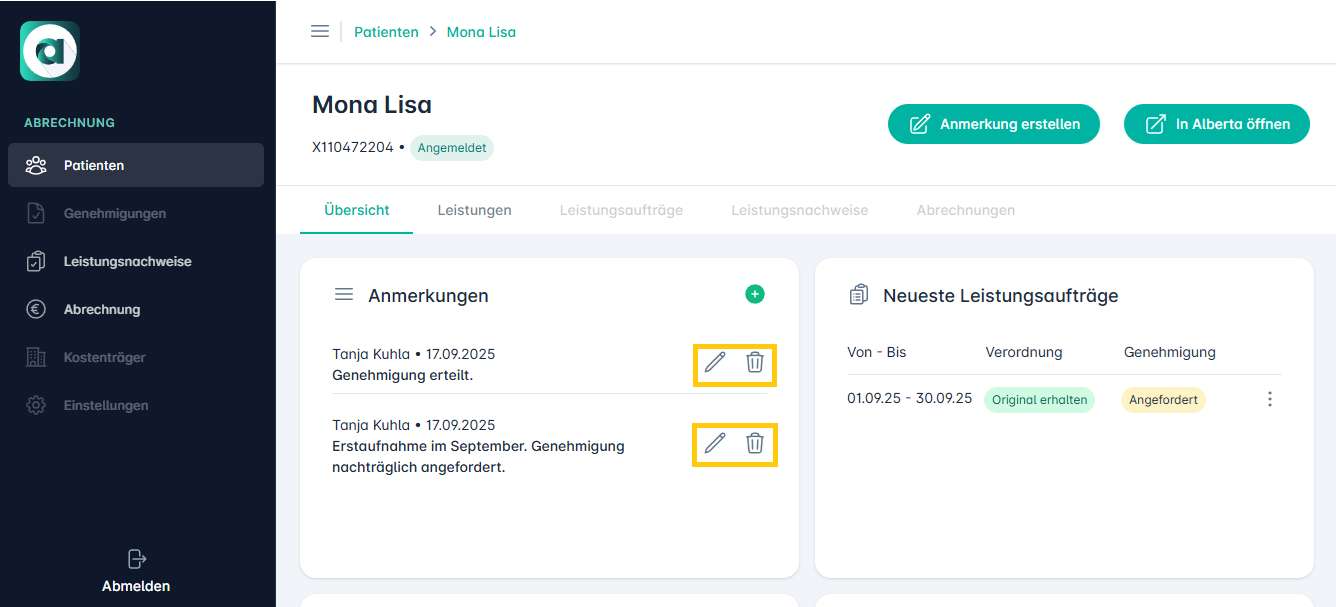Image resolution: width=1336 pixels, height=607 pixels.
Task: Click the Patienten breadcrumb link
Action: (x=386, y=32)
